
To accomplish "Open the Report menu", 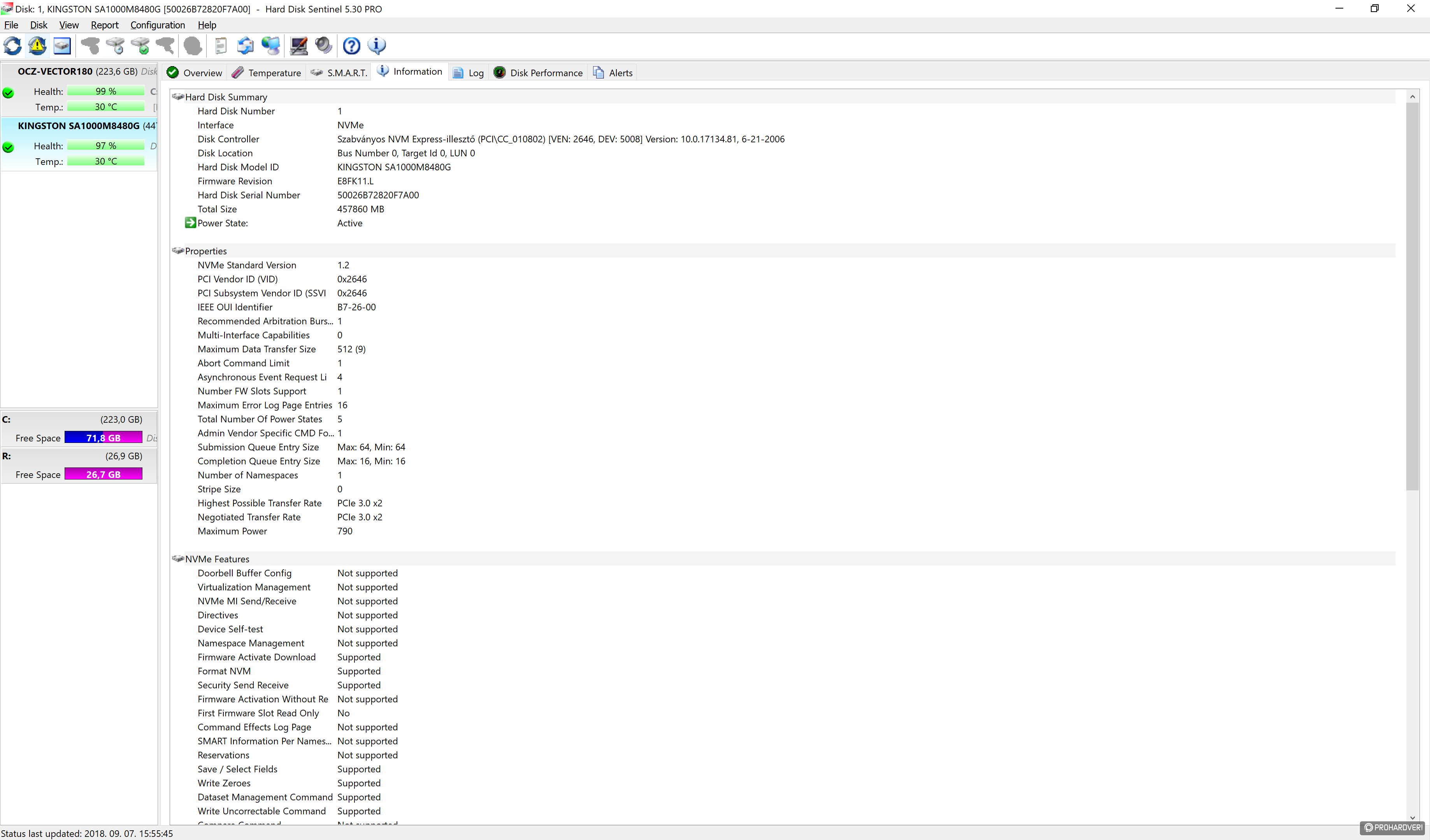I will point(104,25).
